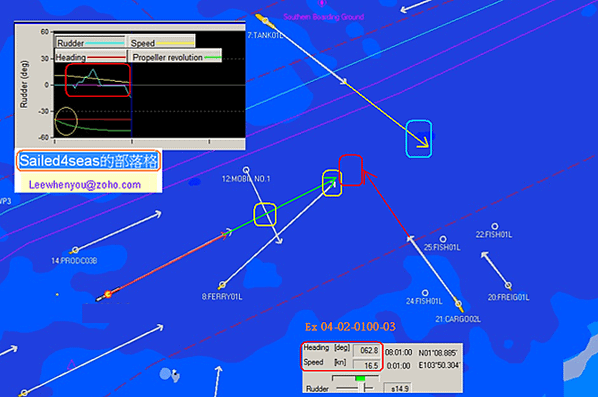Screen dimensions: 598x397
Task: Click the 25.FISH01L target circle
Action: [443, 239]
